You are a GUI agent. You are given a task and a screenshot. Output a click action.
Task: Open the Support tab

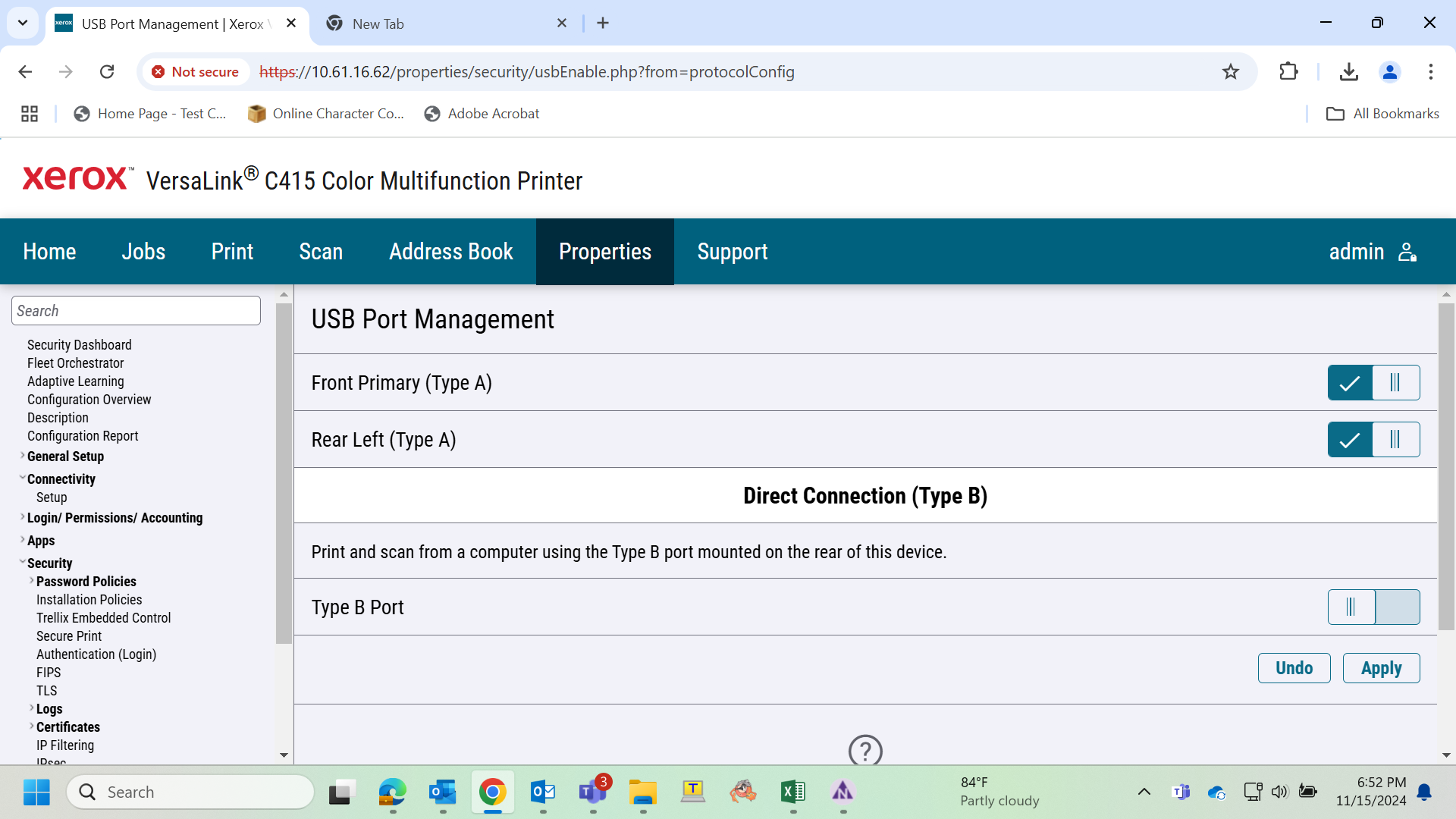[x=733, y=252]
